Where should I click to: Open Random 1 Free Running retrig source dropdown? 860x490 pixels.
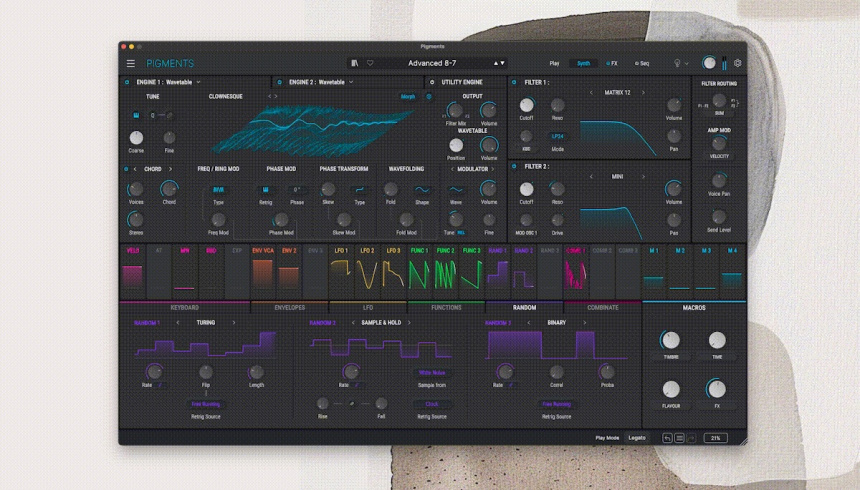(x=206, y=404)
